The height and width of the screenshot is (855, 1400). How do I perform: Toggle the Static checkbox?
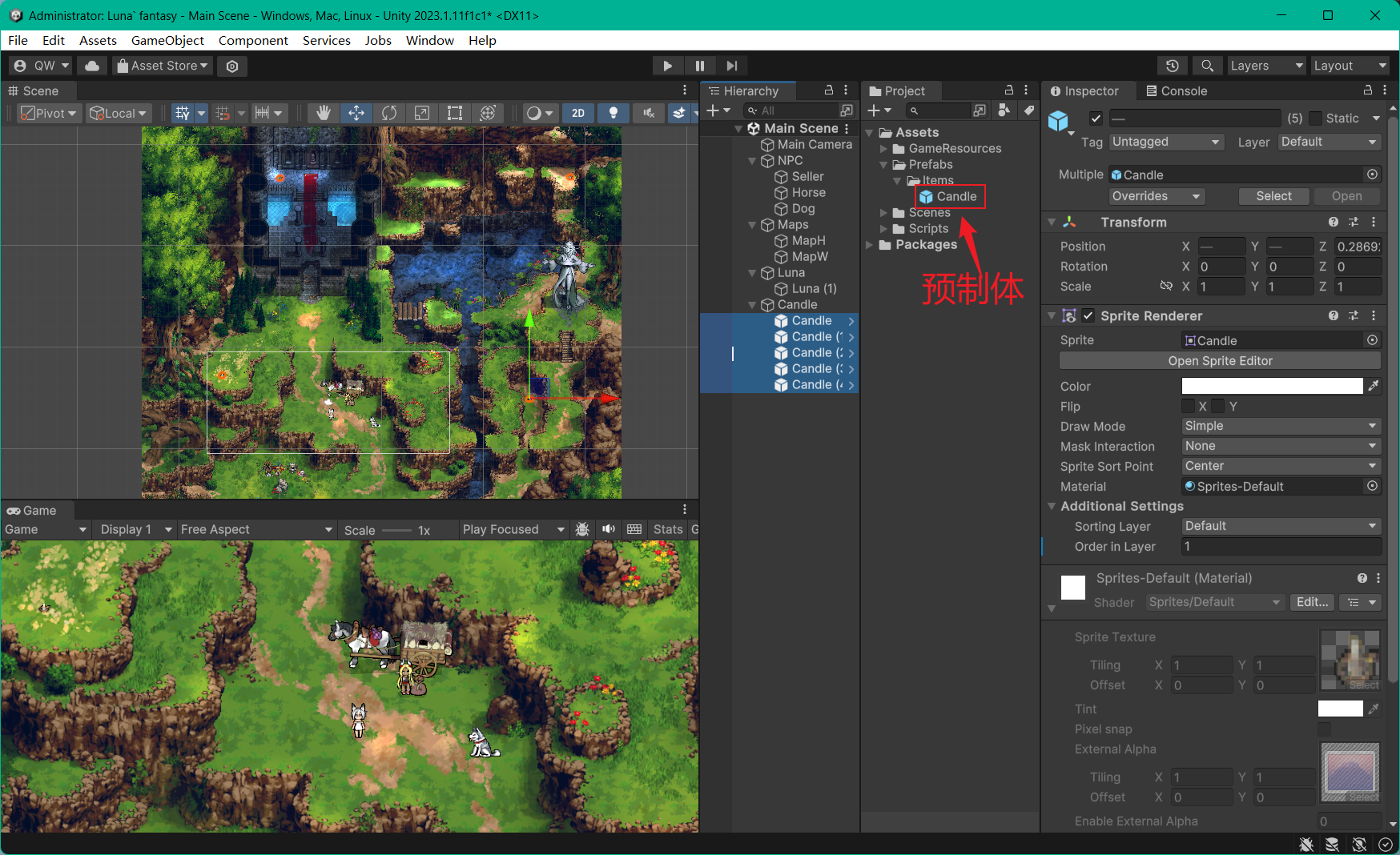tap(1315, 118)
